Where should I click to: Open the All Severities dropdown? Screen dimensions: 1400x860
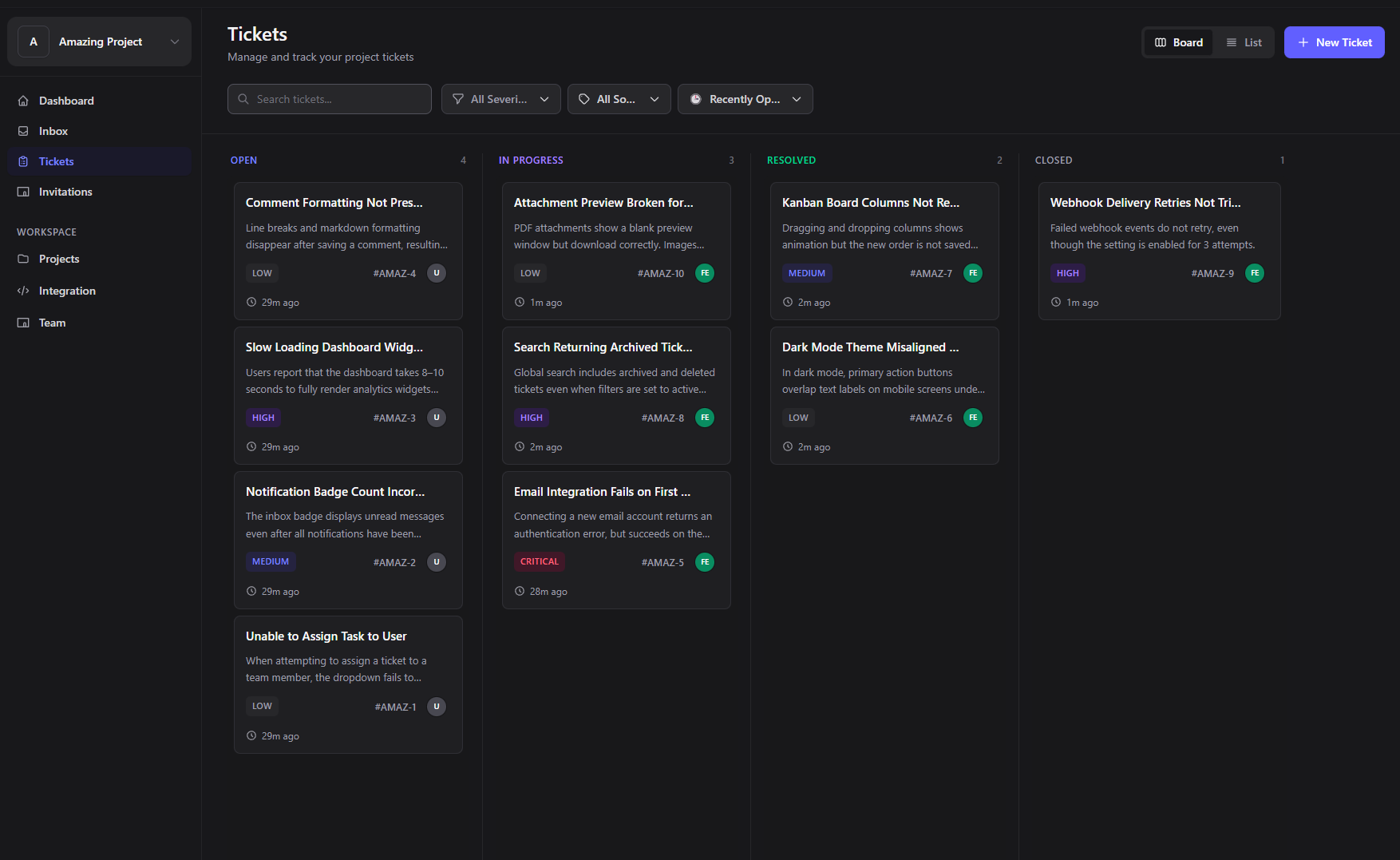point(500,99)
